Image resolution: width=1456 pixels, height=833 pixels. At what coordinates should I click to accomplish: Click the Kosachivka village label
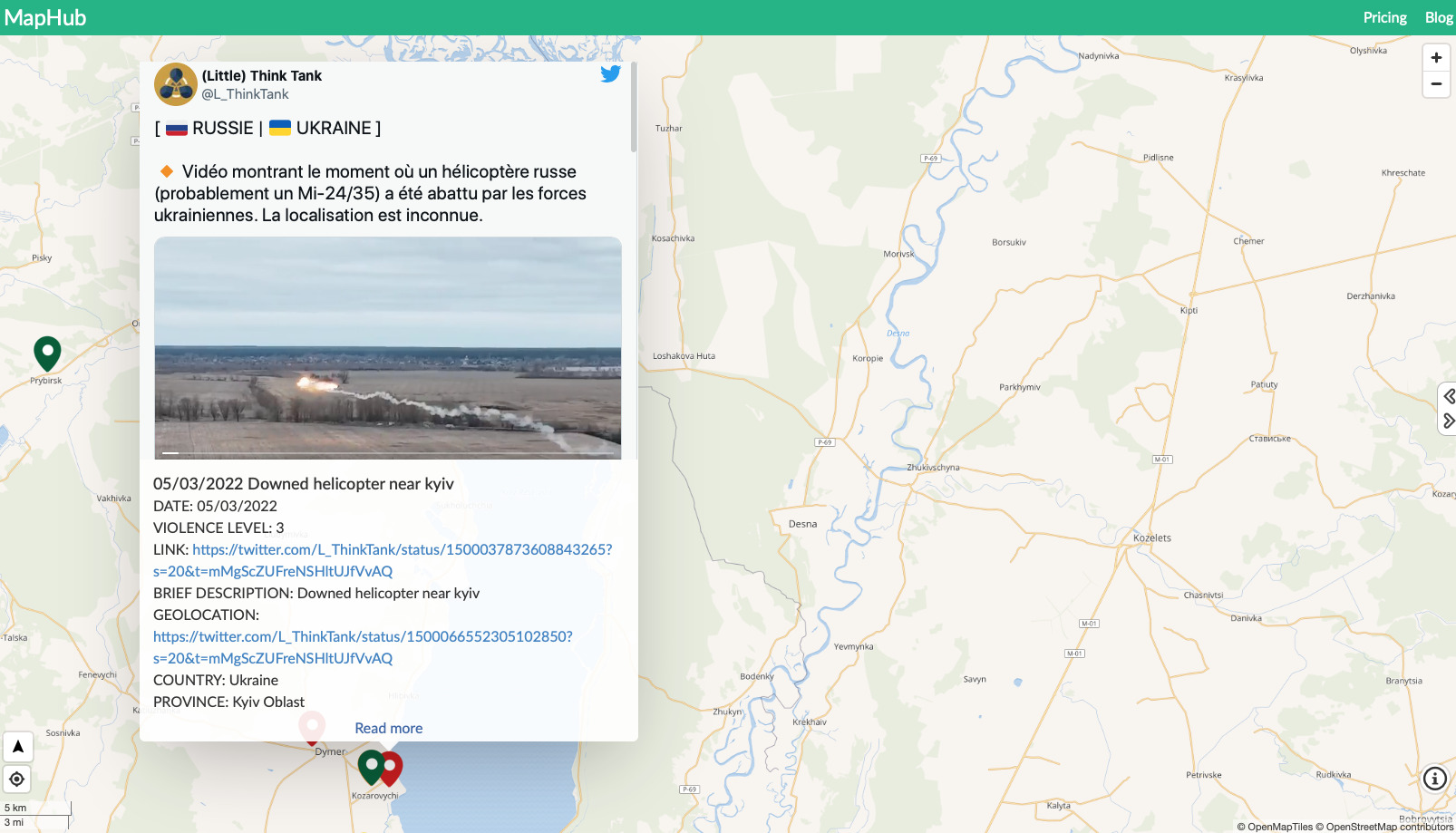click(x=673, y=238)
